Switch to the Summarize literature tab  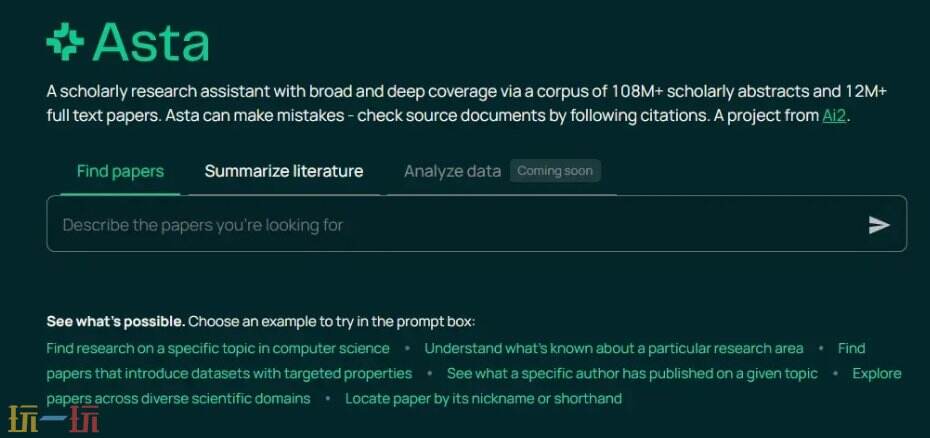click(x=283, y=171)
